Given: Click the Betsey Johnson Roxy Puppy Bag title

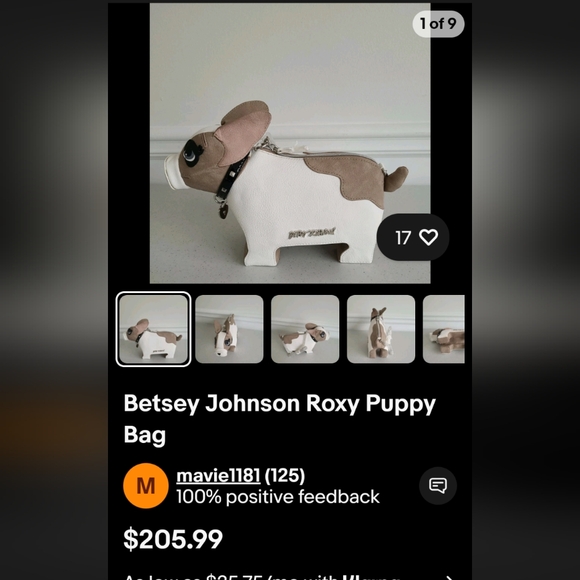Looking at the screenshot, I should pyautogui.click(x=280, y=418).
